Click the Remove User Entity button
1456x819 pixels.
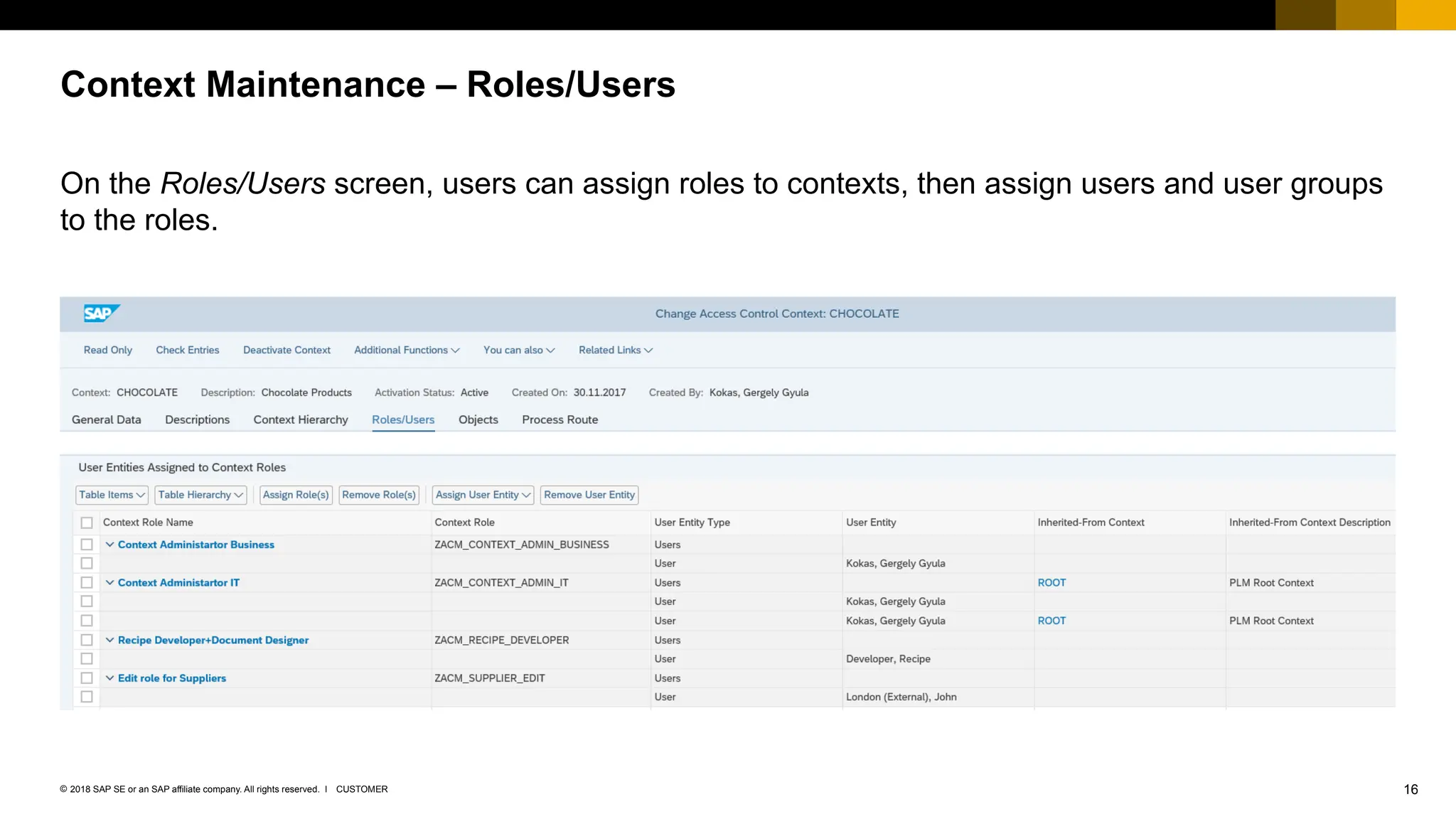tap(589, 495)
